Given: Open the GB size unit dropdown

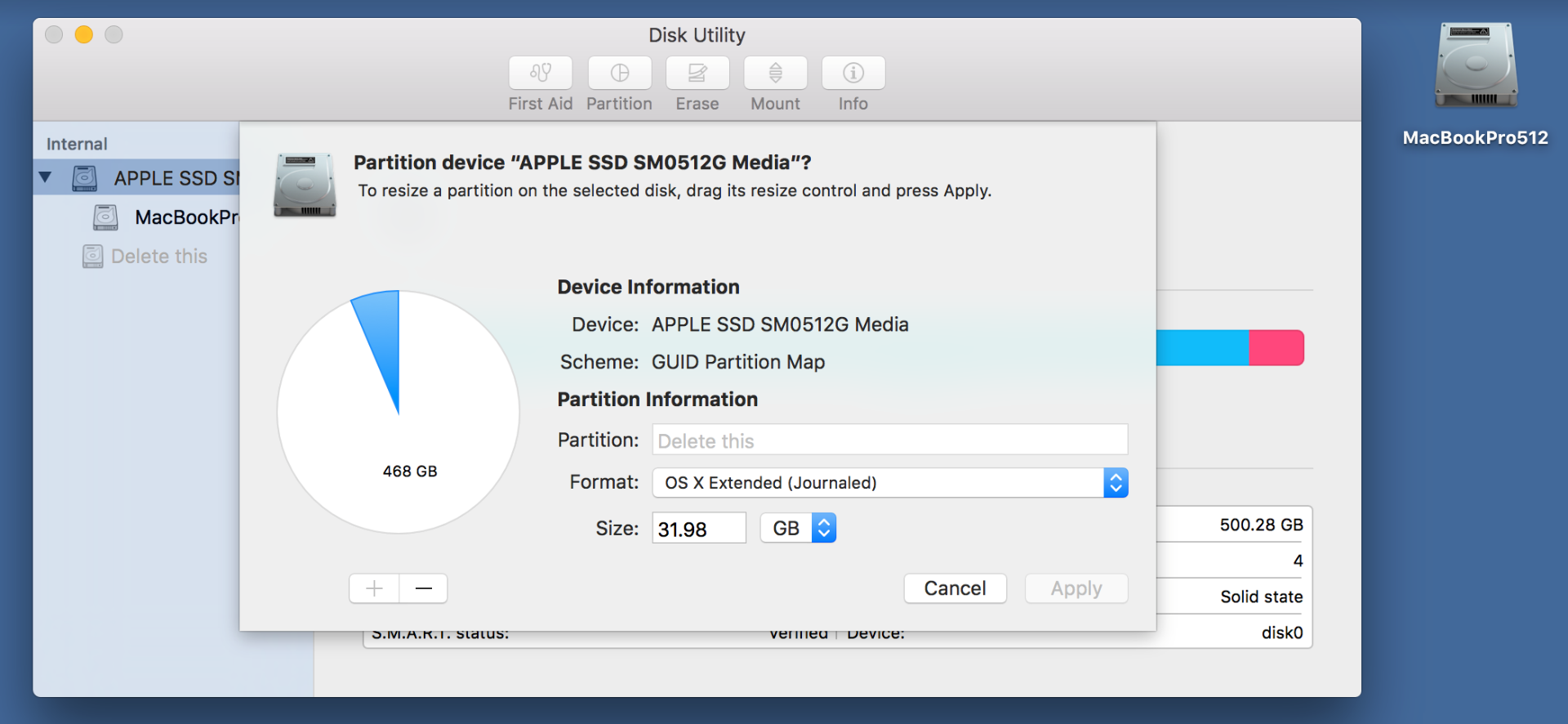Looking at the screenshot, I should click(x=798, y=528).
